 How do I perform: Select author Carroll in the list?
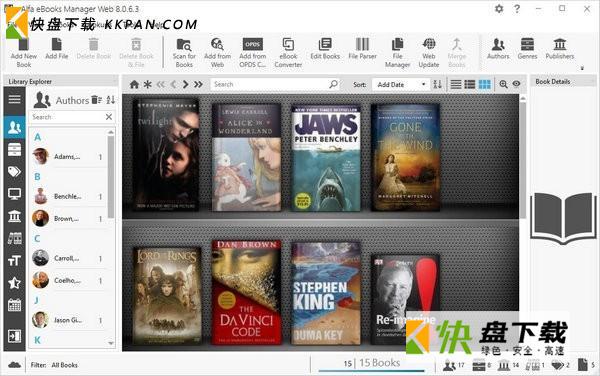point(68,258)
